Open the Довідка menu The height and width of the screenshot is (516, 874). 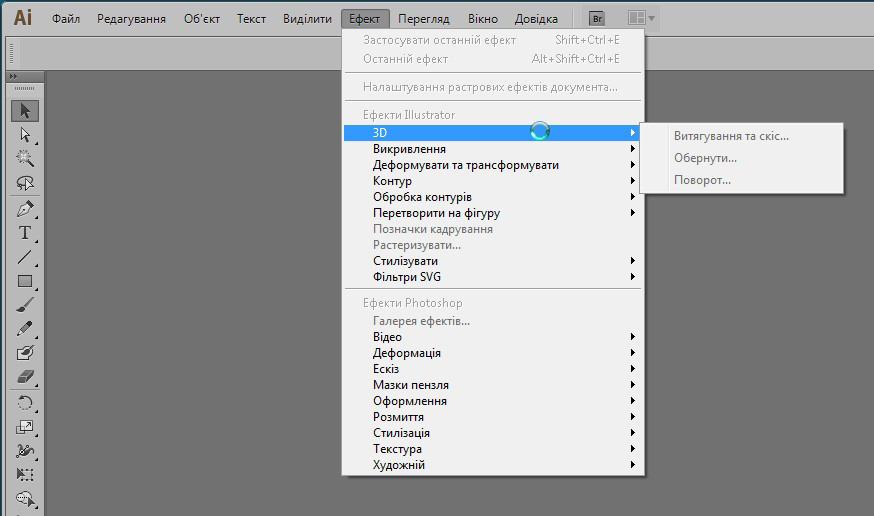(x=536, y=19)
